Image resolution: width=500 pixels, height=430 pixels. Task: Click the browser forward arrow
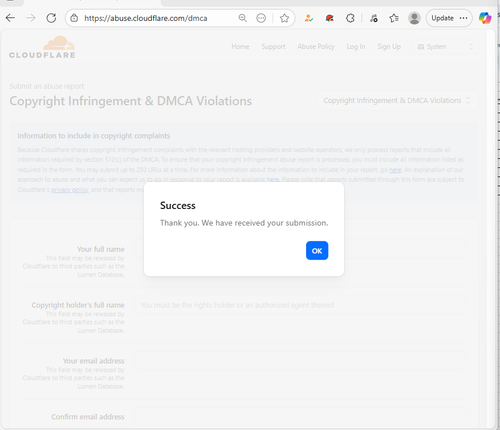click(x=31, y=18)
